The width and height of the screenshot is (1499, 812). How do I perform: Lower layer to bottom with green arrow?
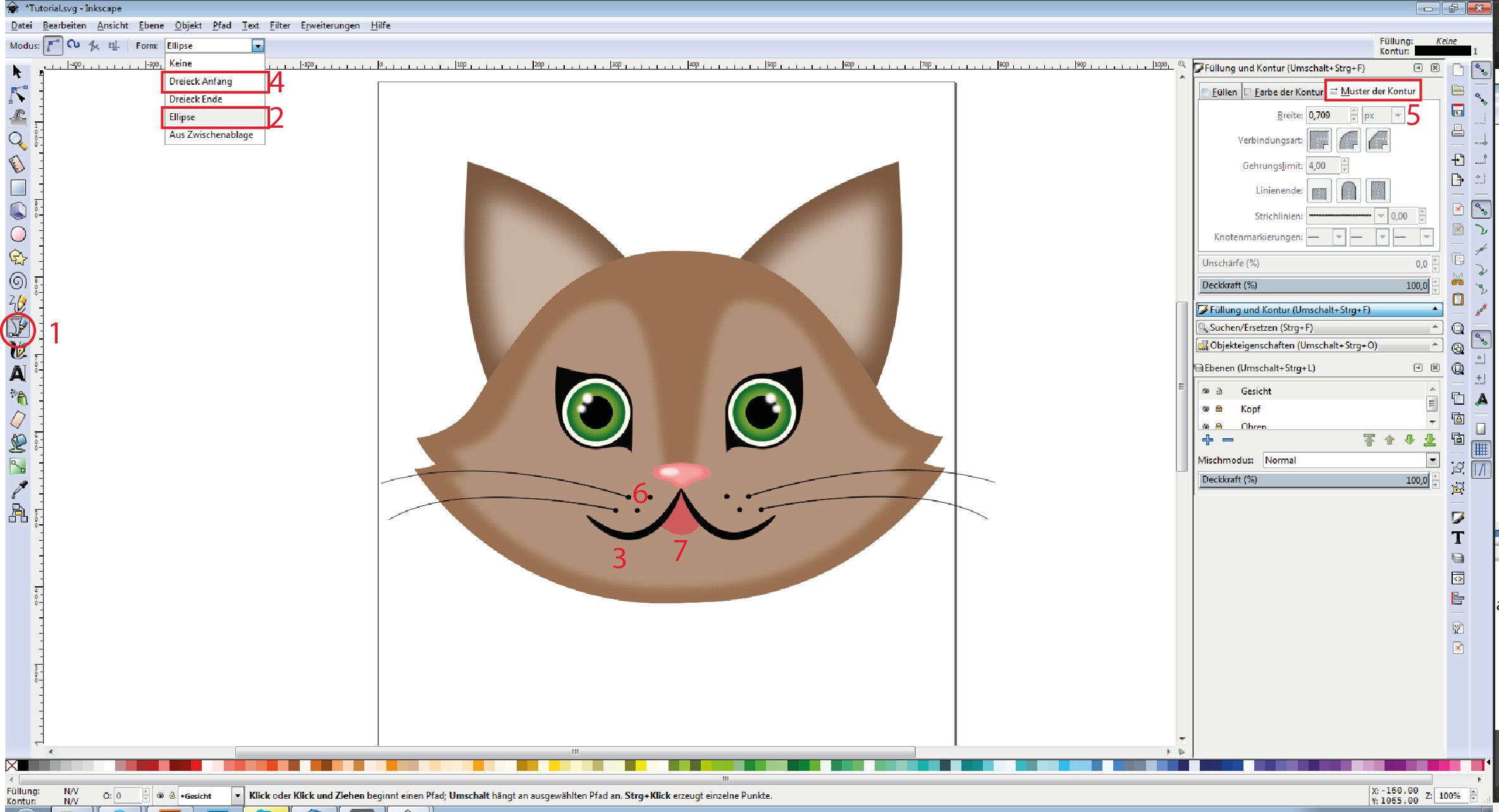1429,440
